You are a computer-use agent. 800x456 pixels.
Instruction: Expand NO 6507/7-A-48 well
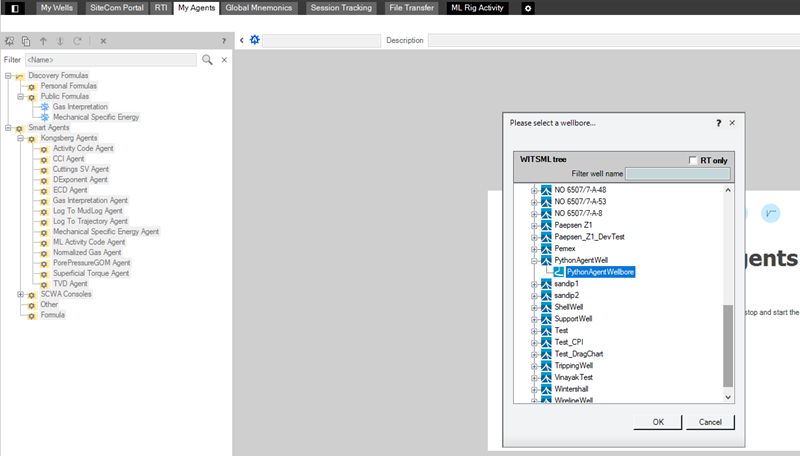534,190
